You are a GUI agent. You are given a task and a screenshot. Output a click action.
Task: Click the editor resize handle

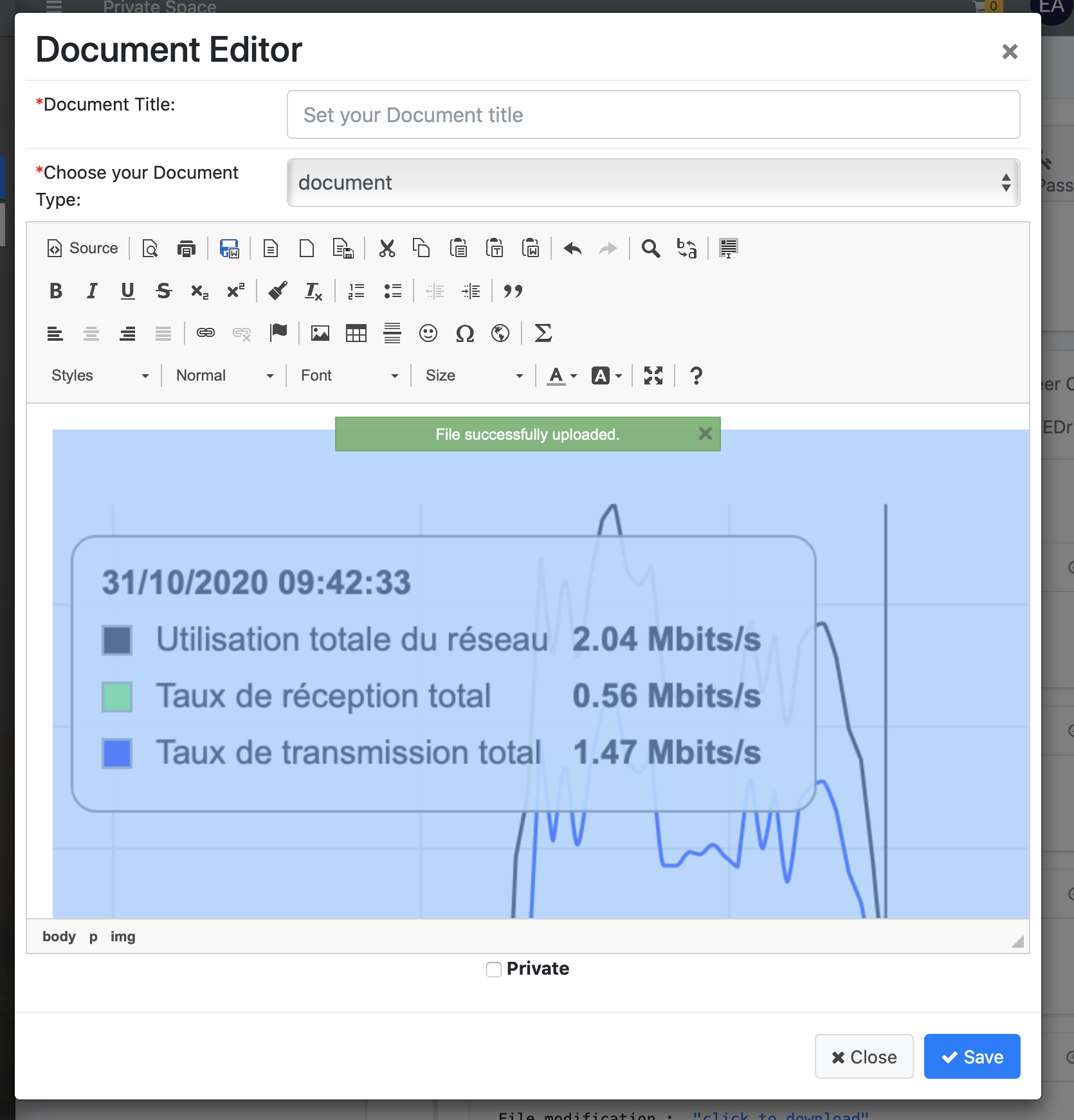coord(1017,941)
